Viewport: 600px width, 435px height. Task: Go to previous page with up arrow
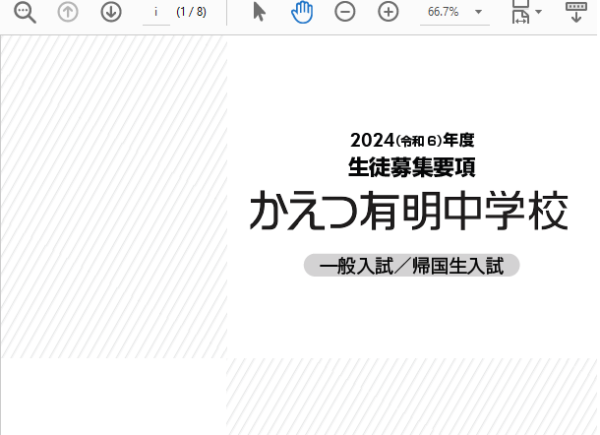68,12
